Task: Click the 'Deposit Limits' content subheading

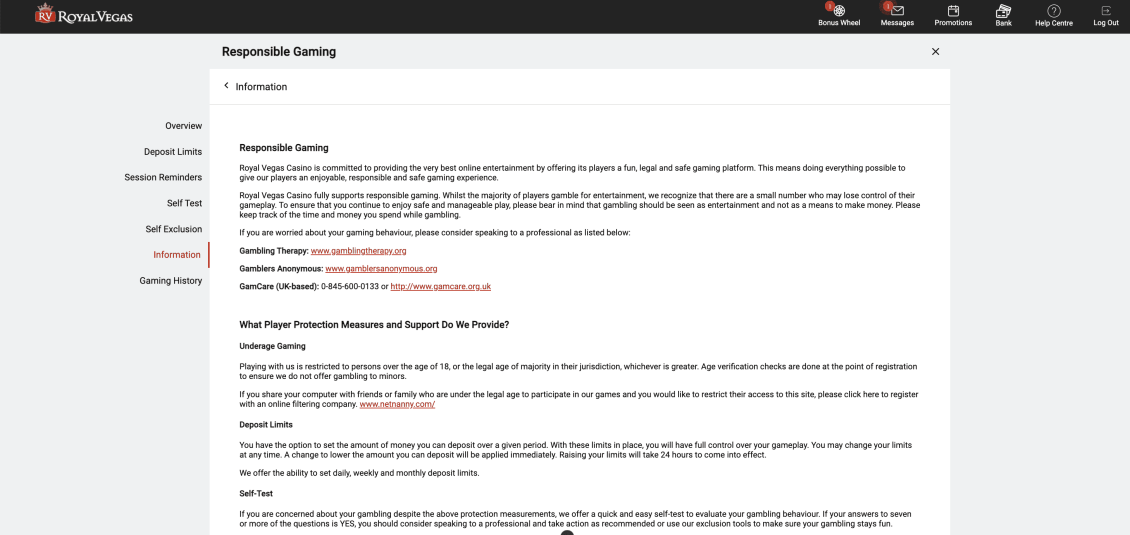Action: (x=266, y=425)
